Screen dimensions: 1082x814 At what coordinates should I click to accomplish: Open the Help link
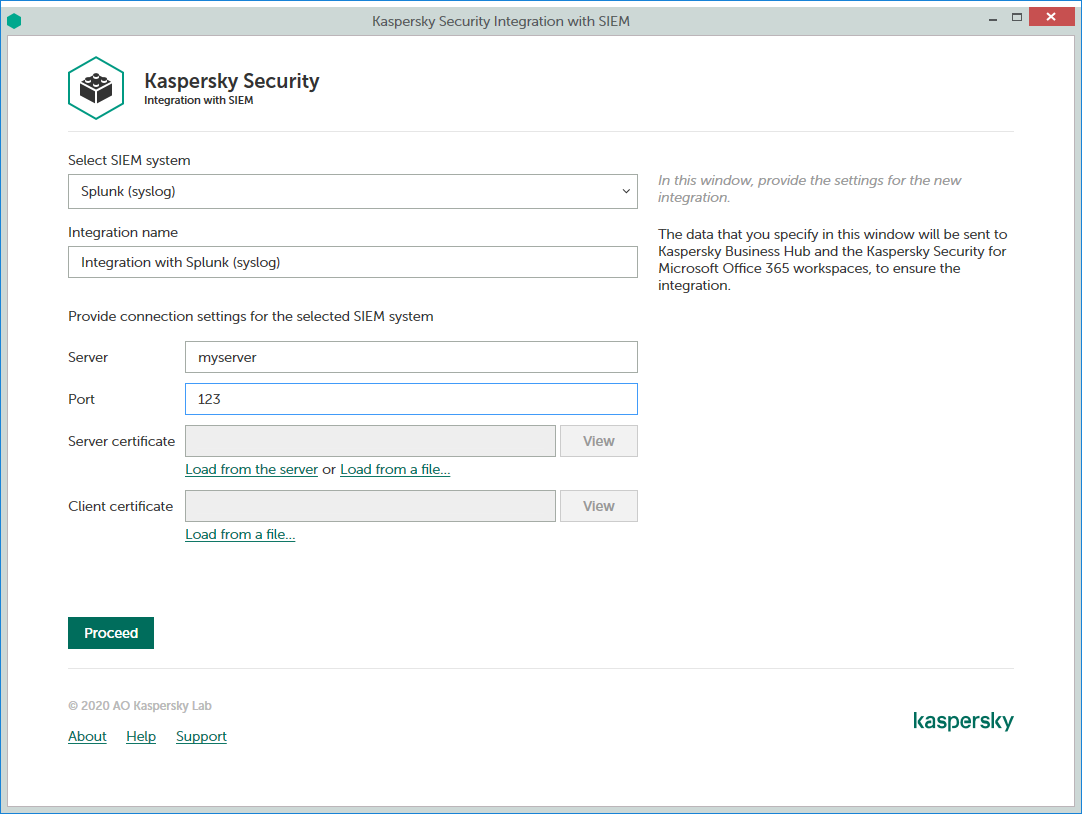coord(141,736)
